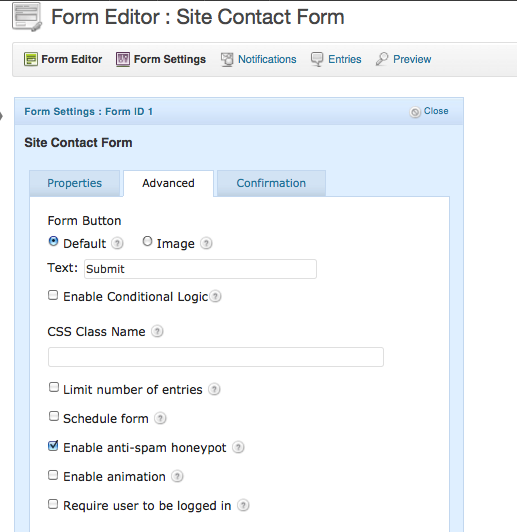This screenshot has width=517, height=532.
Task: Click help icon next to Enable animation
Action: [177, 476]
